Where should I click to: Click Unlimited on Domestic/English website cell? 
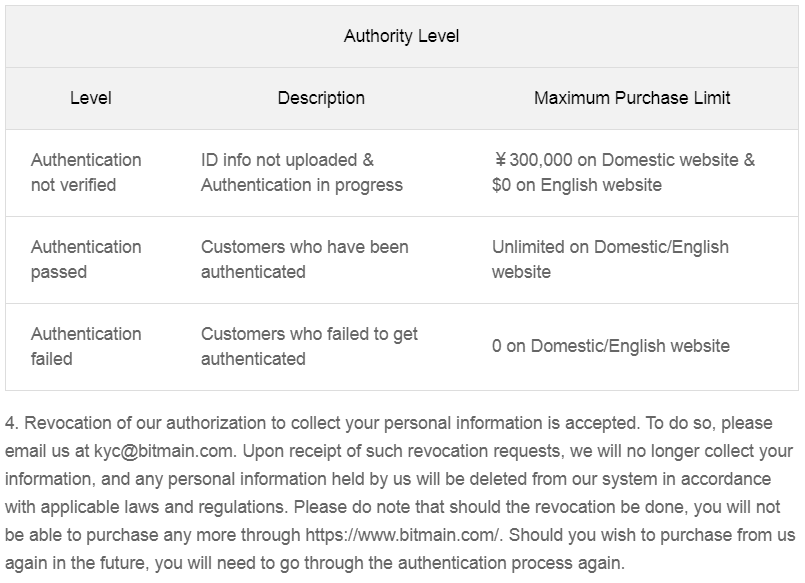pos(610,259)
